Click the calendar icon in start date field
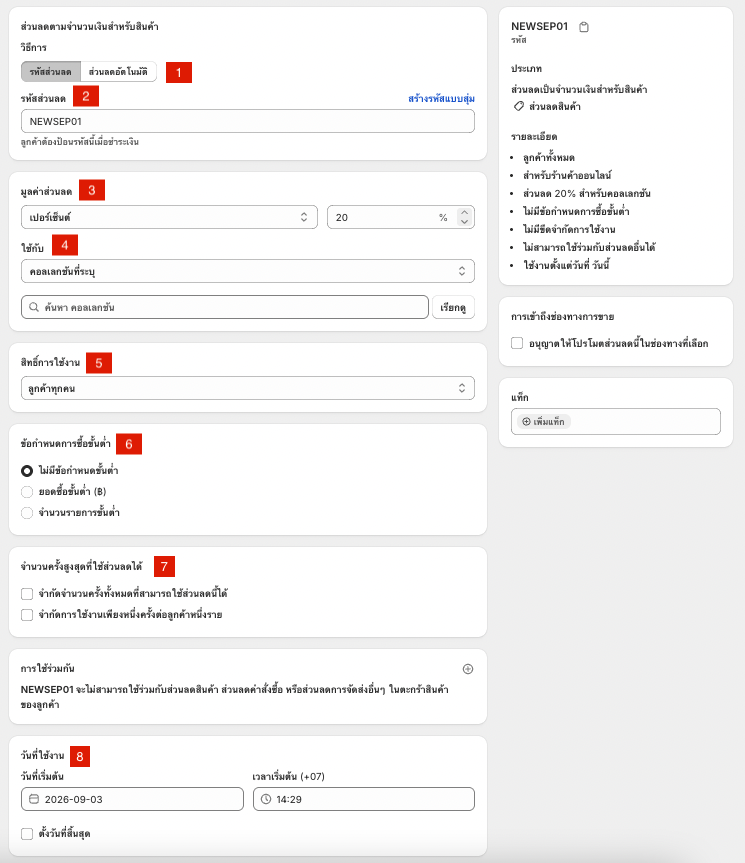The height and width of the screenshot is (863, 745). pos(34,799)
